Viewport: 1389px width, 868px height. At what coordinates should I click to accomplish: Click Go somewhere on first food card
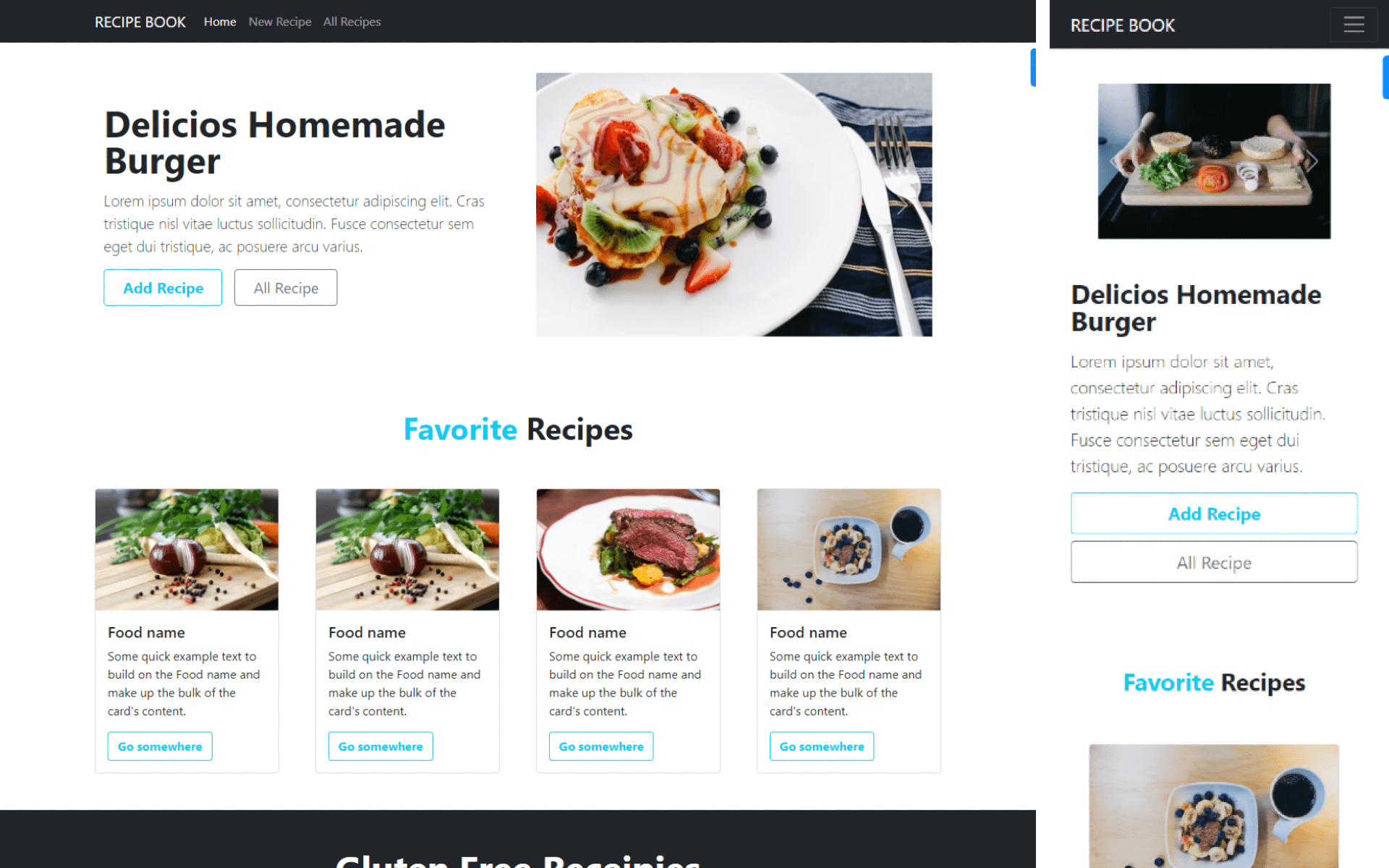tap(160, 746)
